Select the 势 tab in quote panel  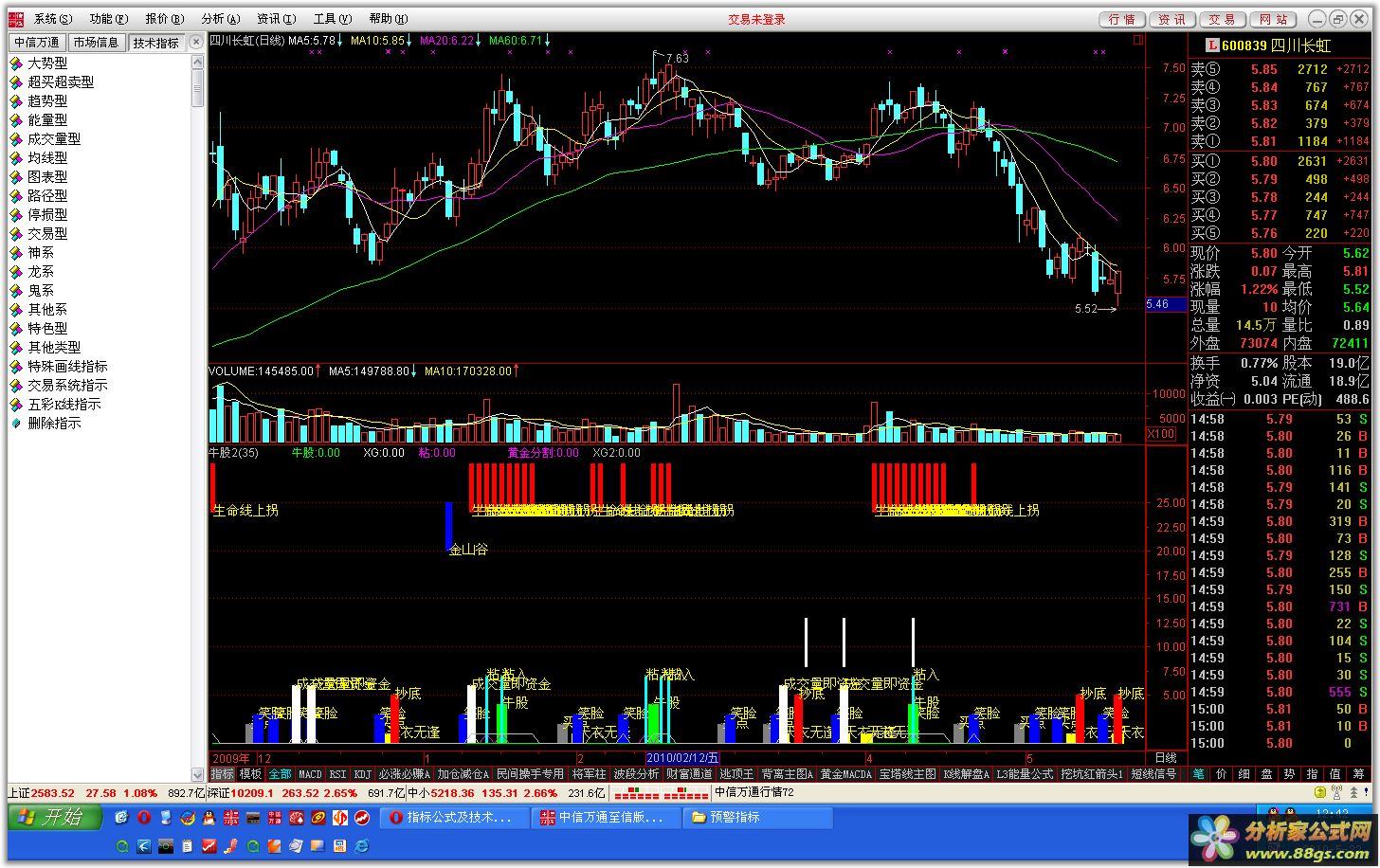[1289, 774]
